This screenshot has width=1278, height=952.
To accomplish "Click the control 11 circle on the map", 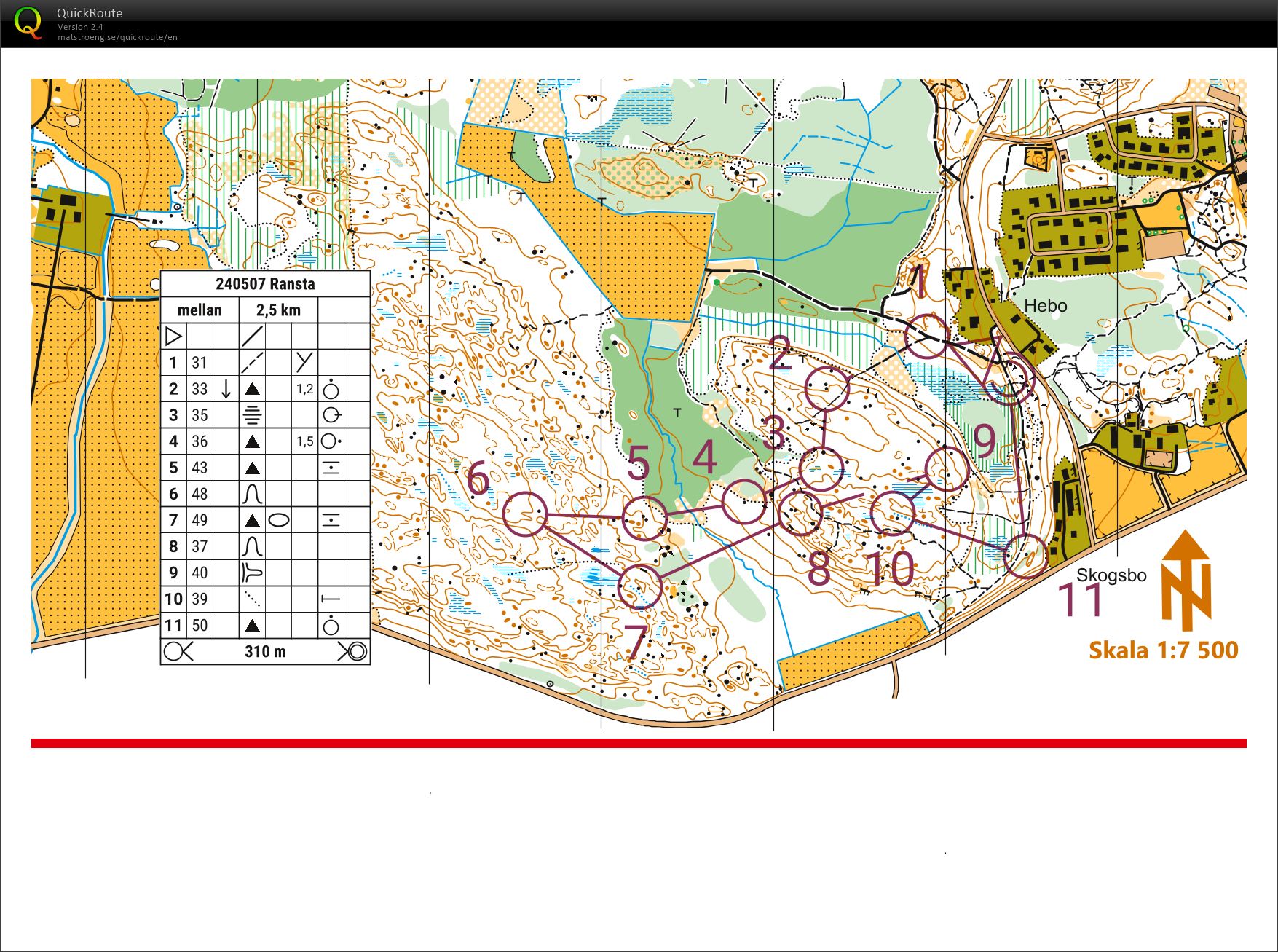I will 1026,556.
